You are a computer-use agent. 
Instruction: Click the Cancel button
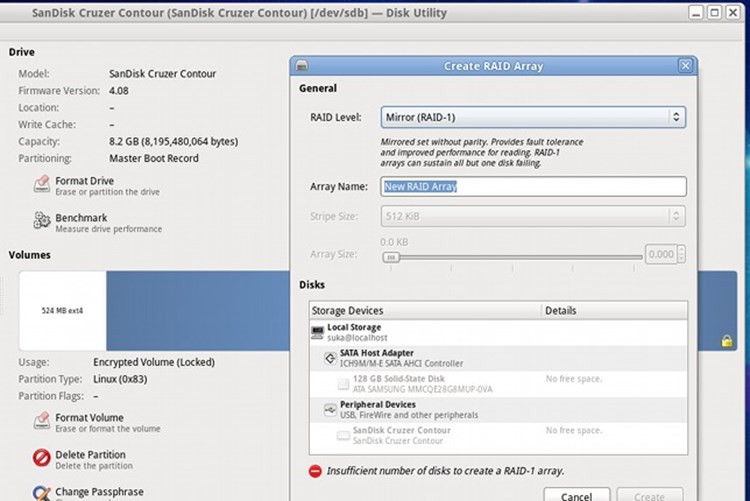point(576,495)
